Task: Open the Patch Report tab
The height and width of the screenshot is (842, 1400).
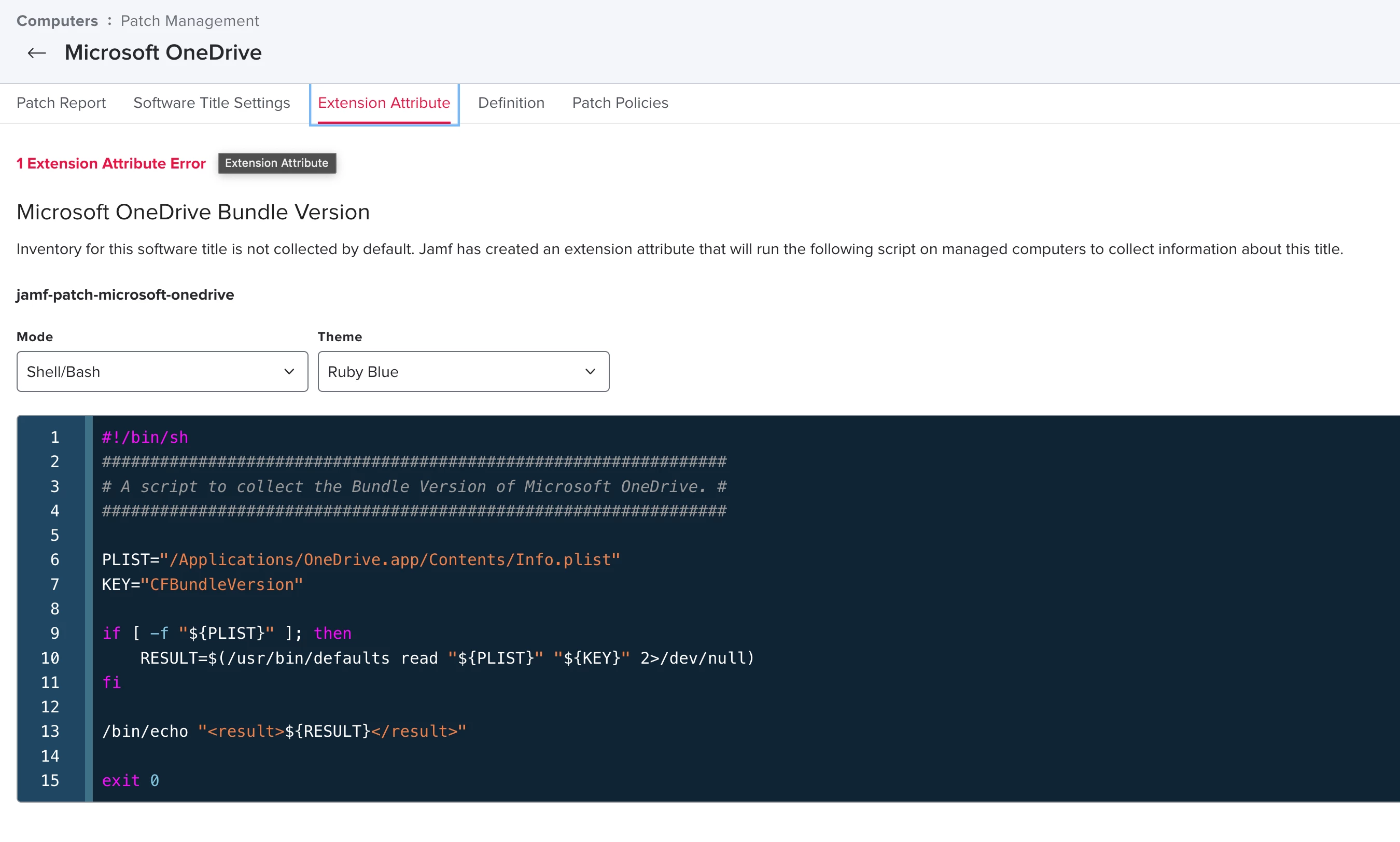Action: click(x=61, y=103)
